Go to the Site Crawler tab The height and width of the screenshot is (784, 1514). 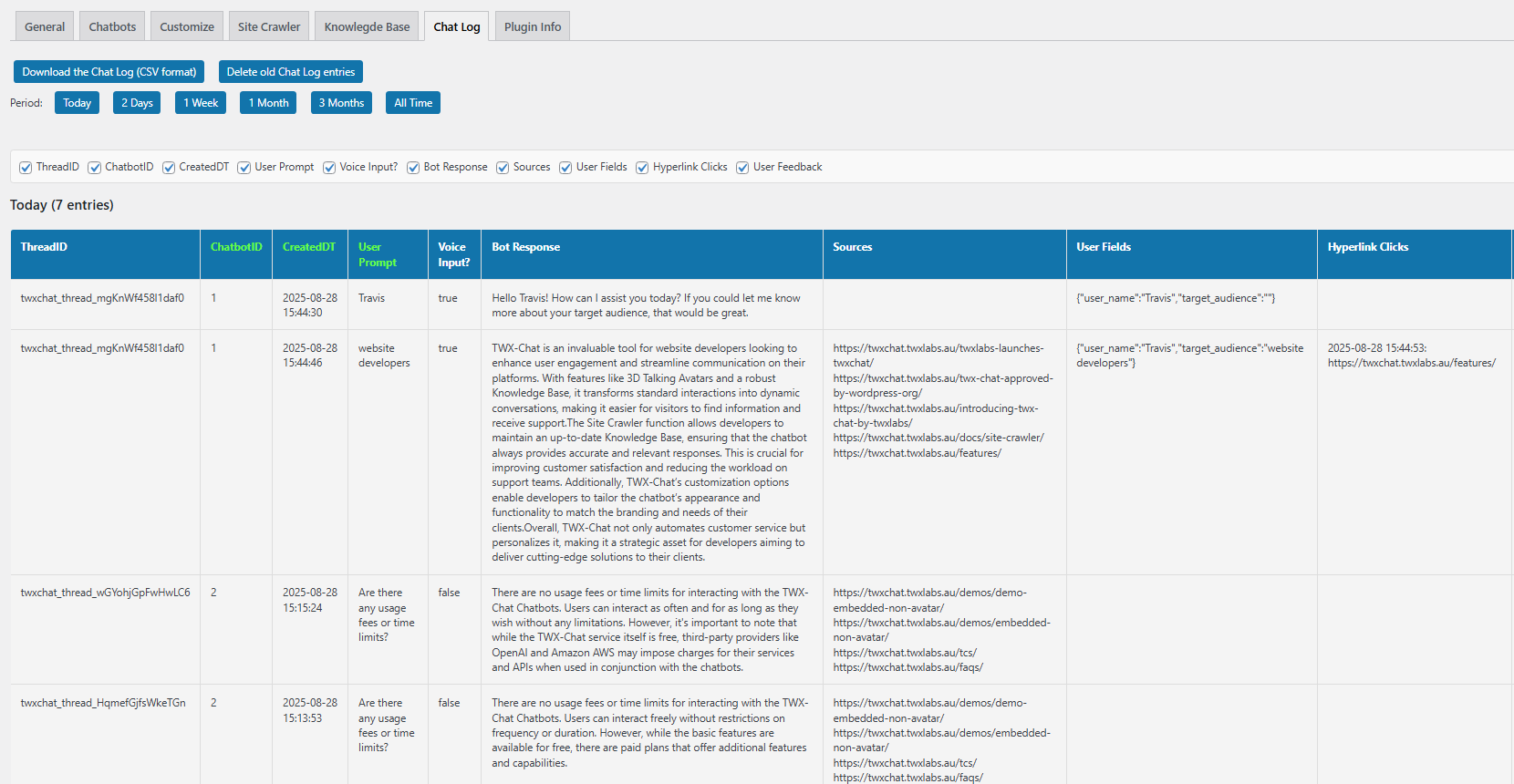(269, 26)
